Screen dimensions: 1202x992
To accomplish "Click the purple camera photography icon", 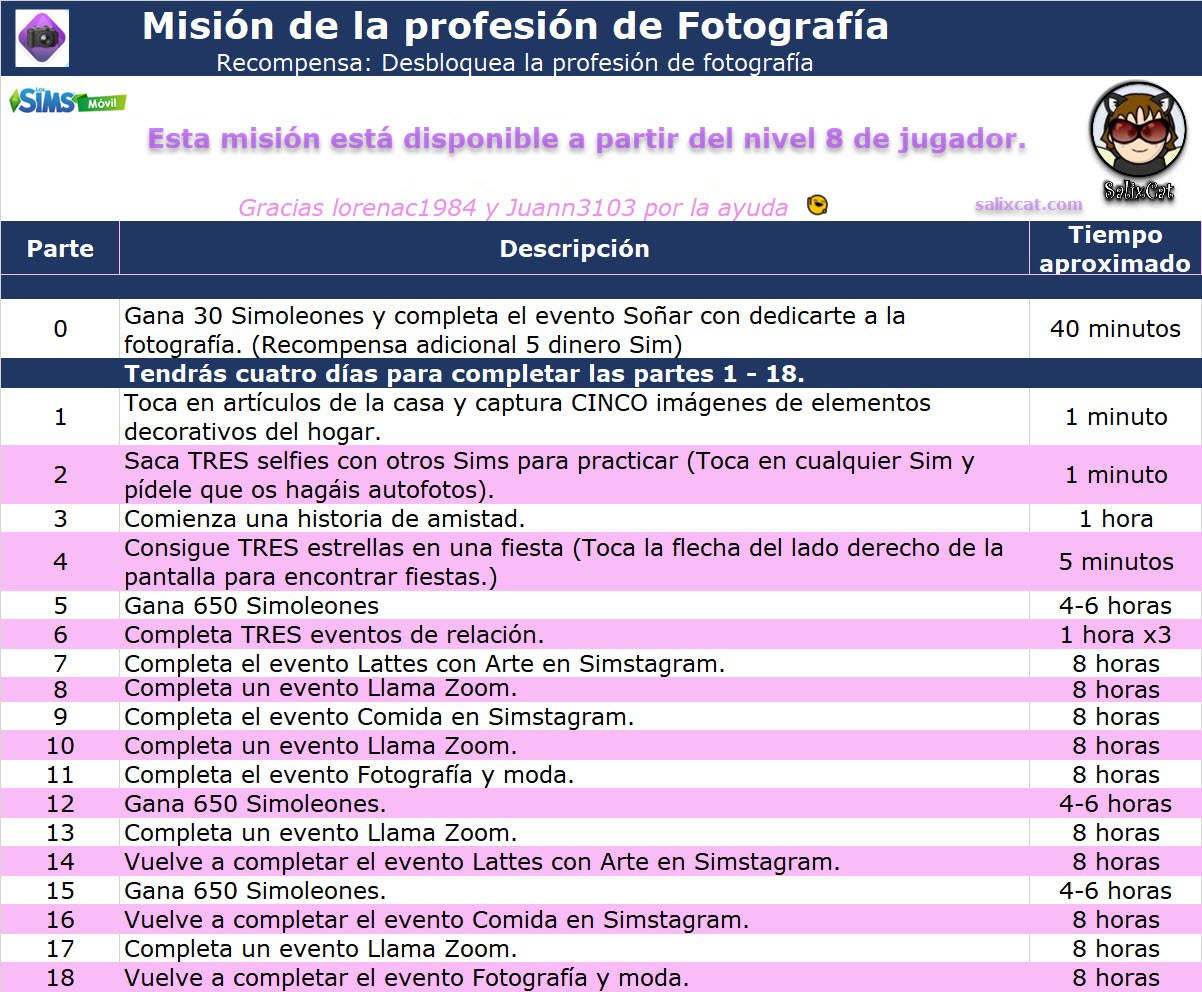I will pos(42,38).
